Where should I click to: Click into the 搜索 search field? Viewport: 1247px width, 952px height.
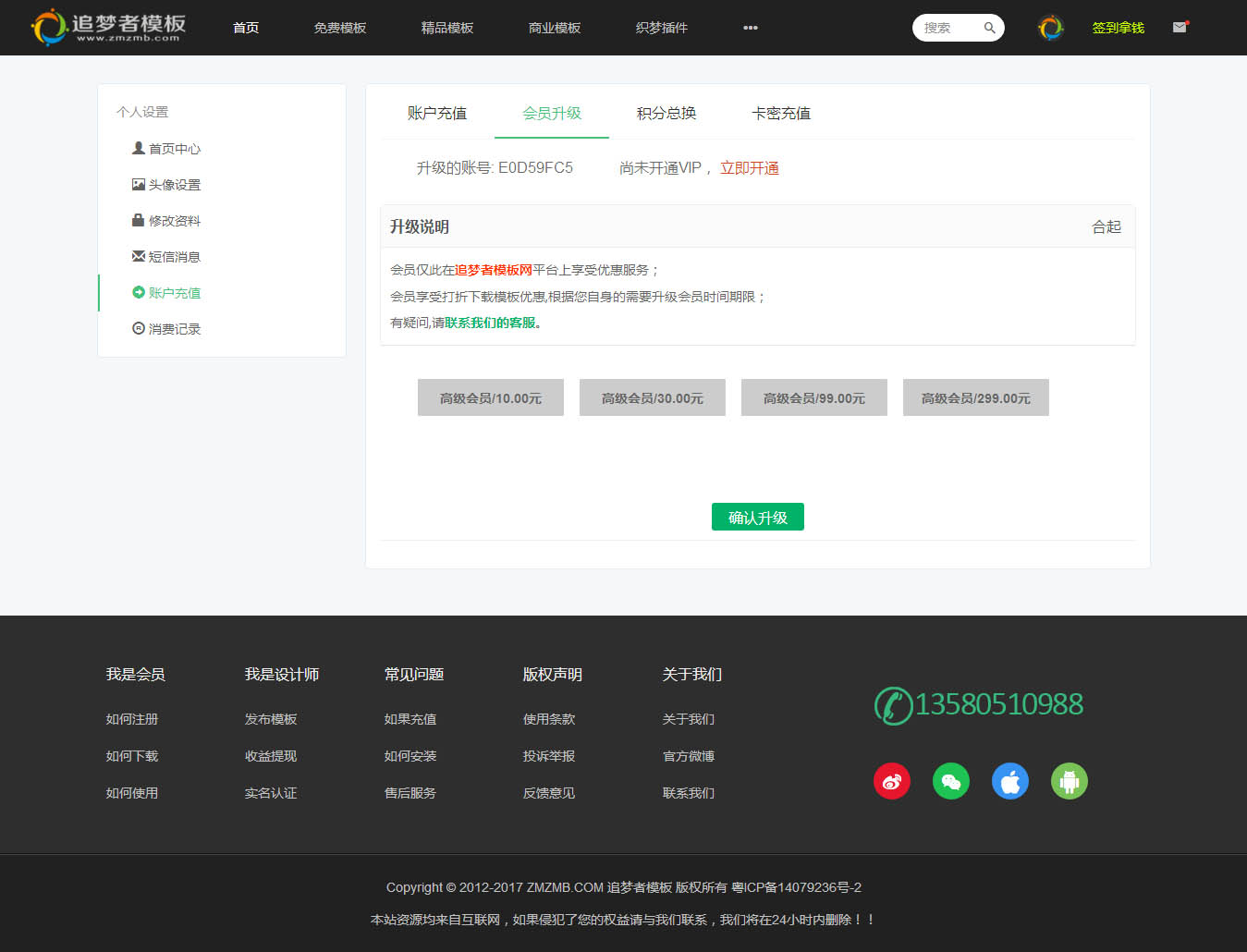click(x=947, y=28)
